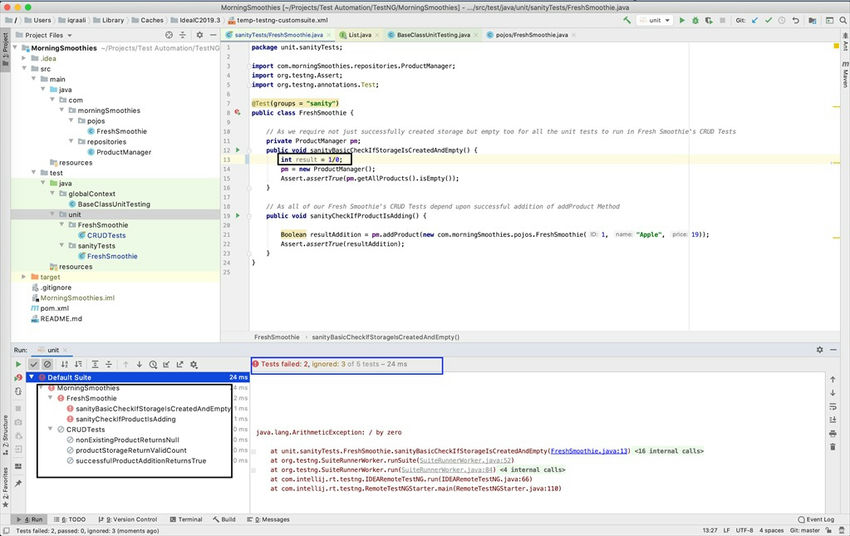
Task: Open Event Log from the status bar
Action: tap(817, 519)
